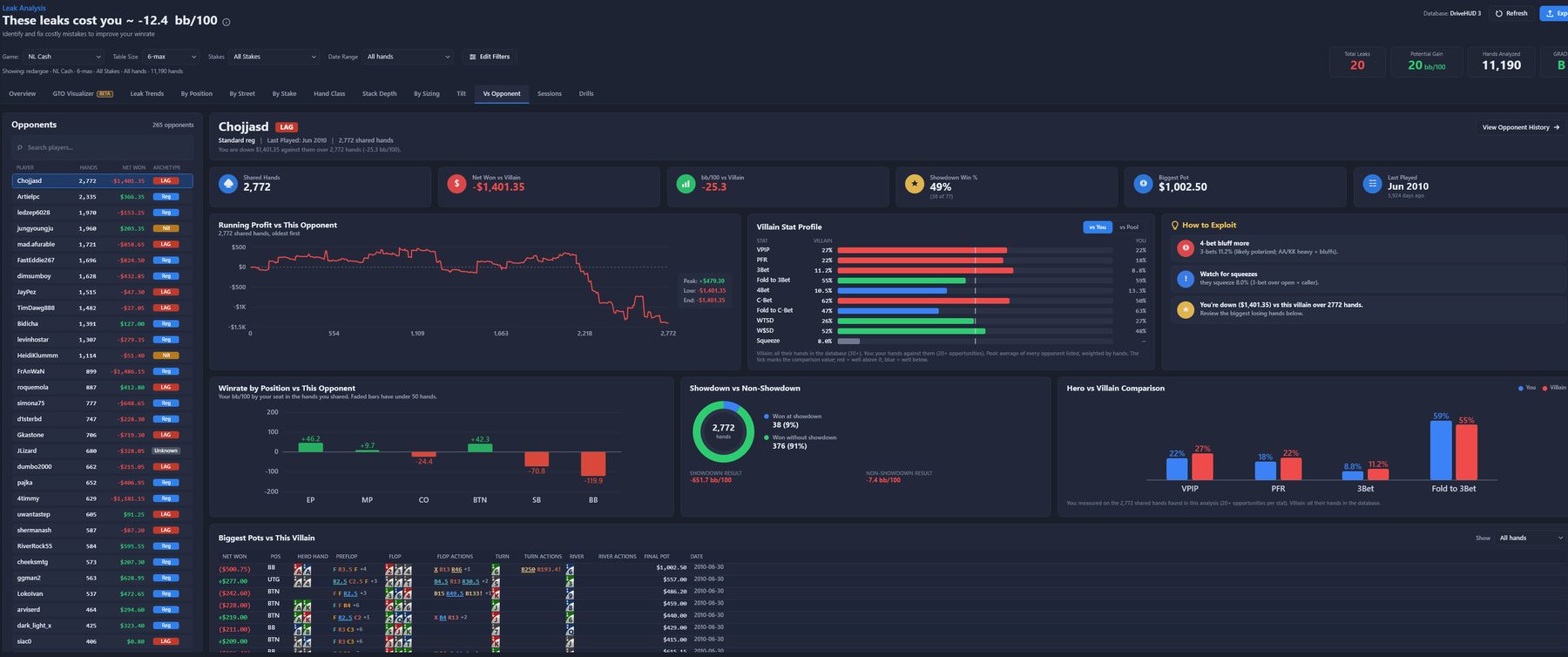Click the Showdown Win % star icon
This screenshot has height=657, width=1568.
pos(914,184)
